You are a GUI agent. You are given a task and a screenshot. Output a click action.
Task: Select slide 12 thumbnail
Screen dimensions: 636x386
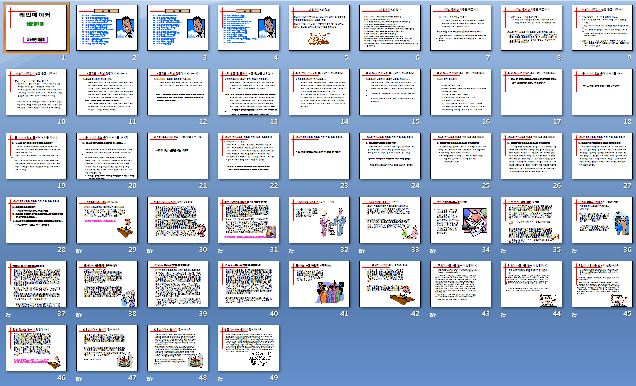click(178, 92)
